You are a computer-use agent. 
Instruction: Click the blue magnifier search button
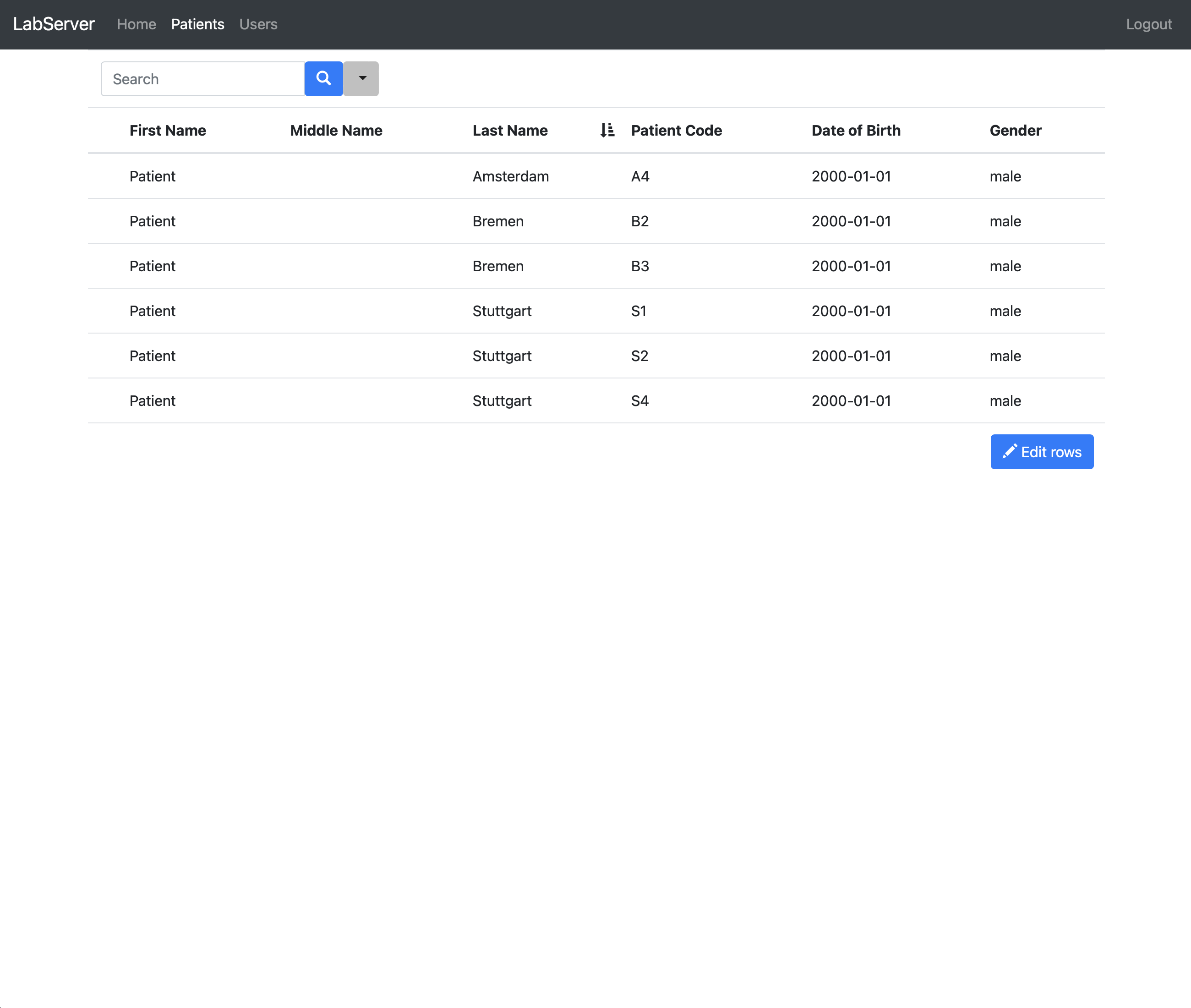[323, 78]
